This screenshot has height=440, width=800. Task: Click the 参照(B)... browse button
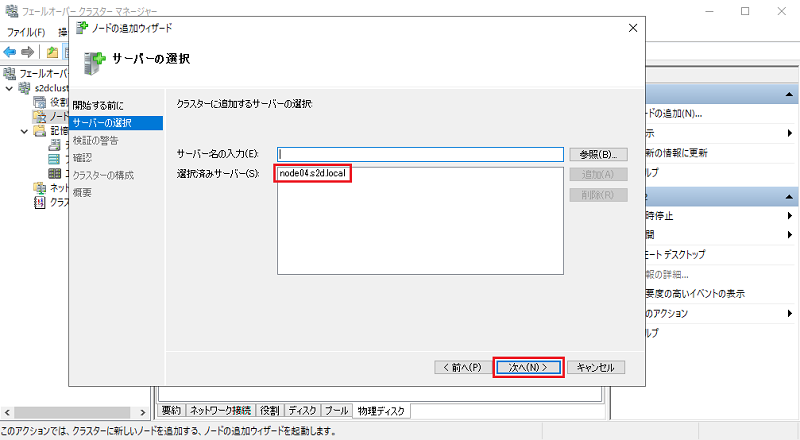pos(598,154)
